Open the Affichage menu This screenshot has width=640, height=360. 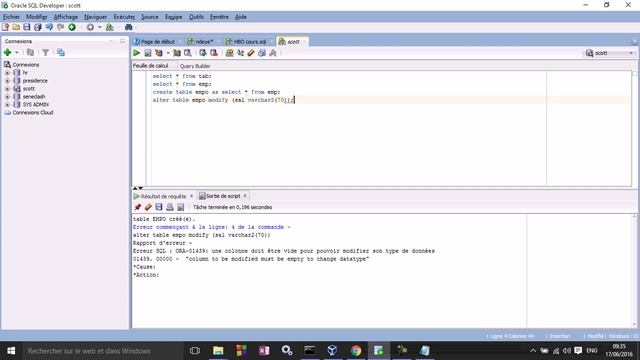pyautogui.click(x=66, y=17)
